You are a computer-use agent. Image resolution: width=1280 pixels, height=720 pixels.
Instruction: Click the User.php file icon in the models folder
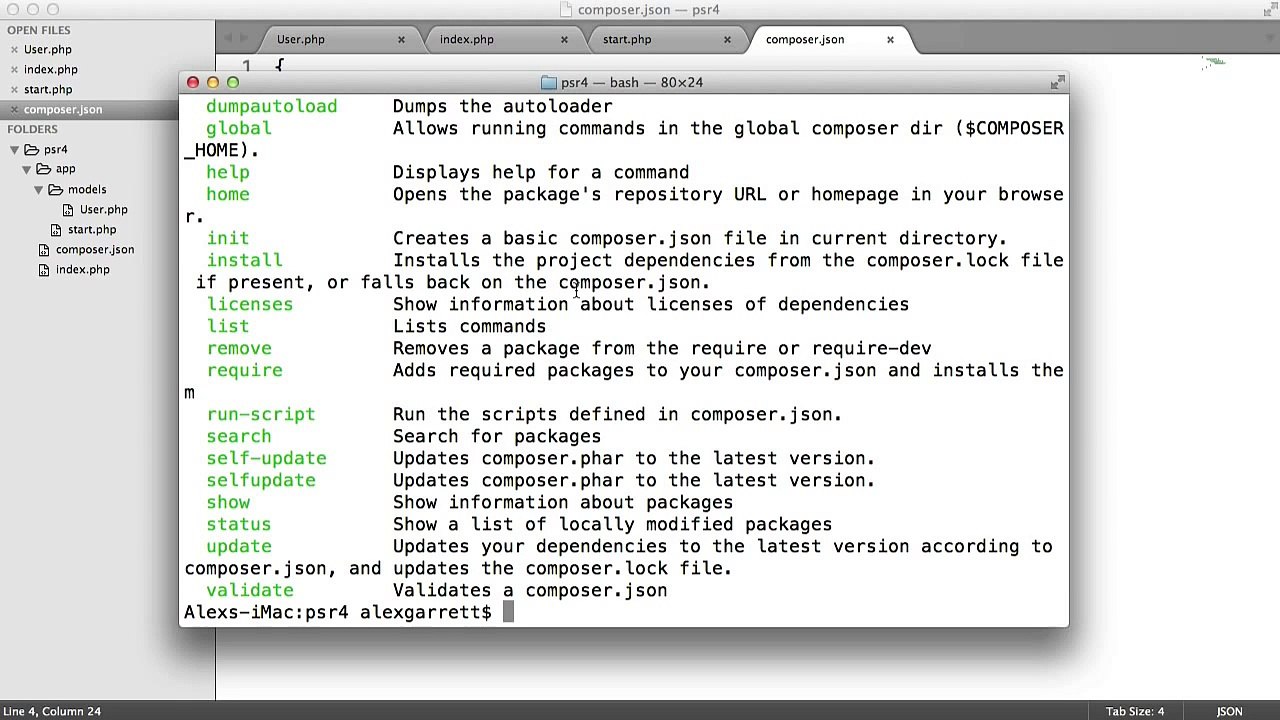point(68,209)
